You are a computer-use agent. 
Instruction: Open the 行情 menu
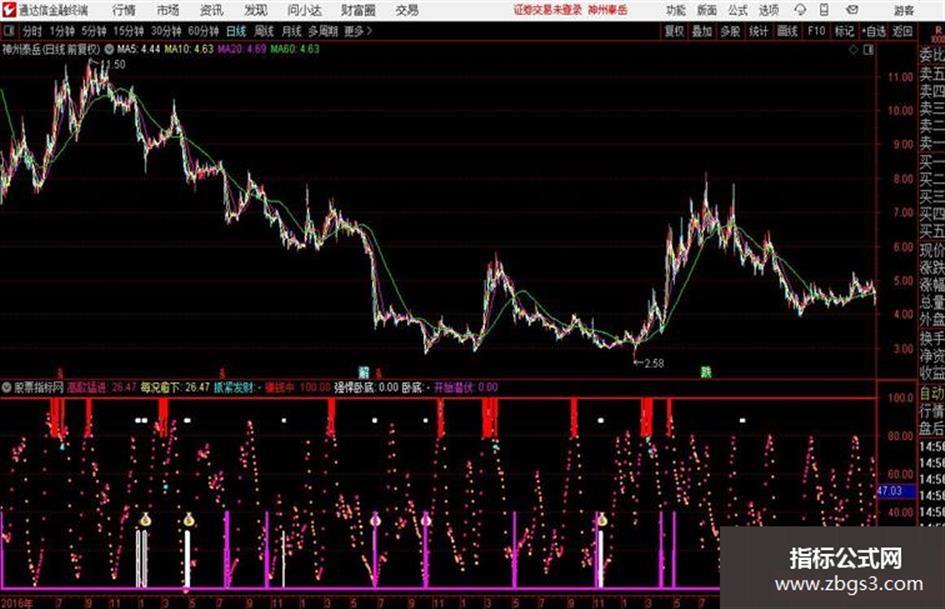124,10
